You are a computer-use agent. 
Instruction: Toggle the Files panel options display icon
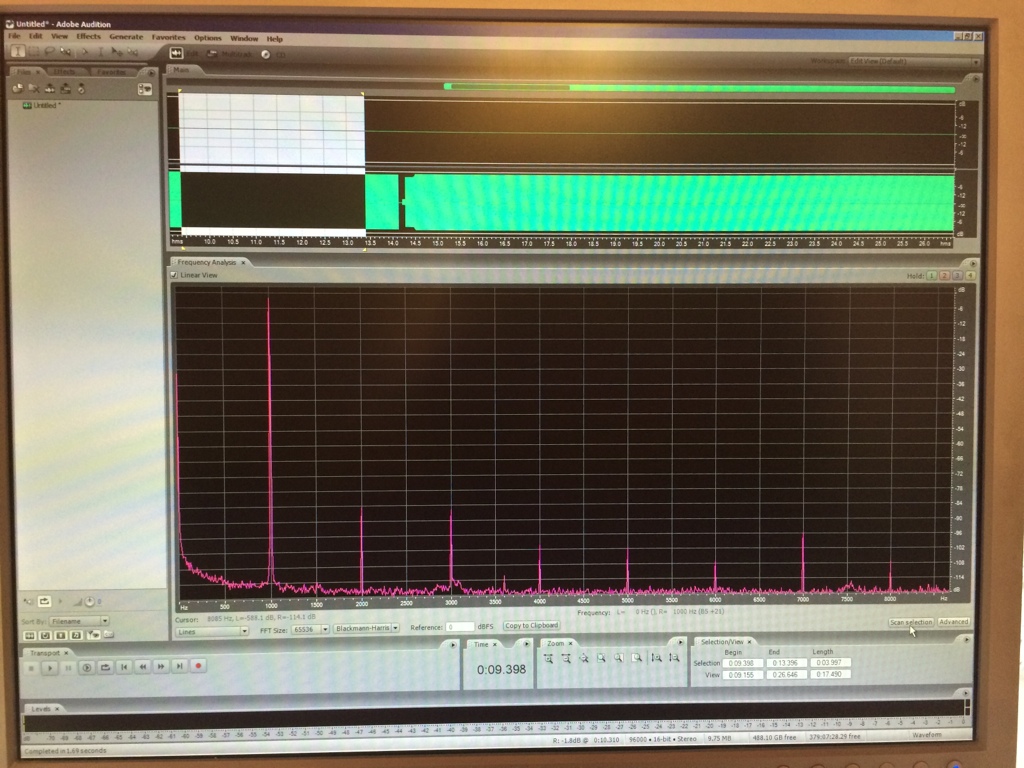tap(144, 89)
